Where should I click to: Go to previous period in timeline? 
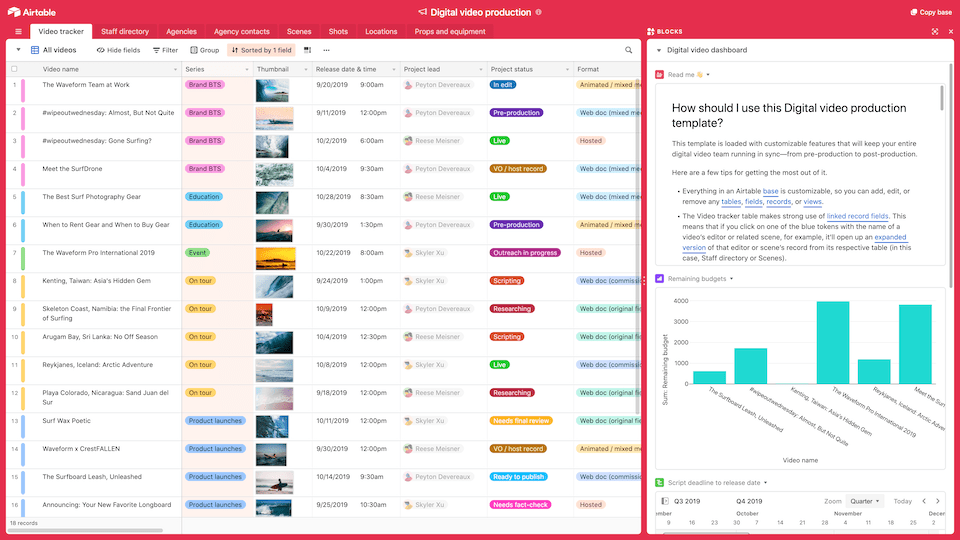924,501
